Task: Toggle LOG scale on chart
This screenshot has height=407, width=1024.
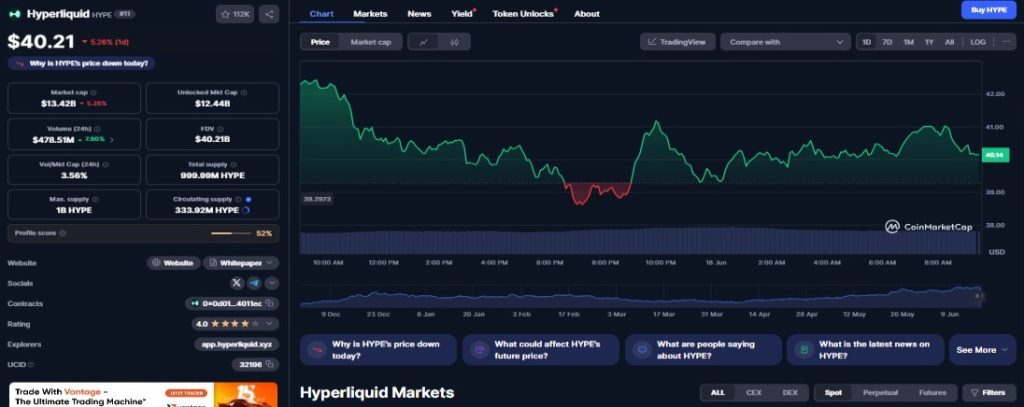Action: click(978, 42)
